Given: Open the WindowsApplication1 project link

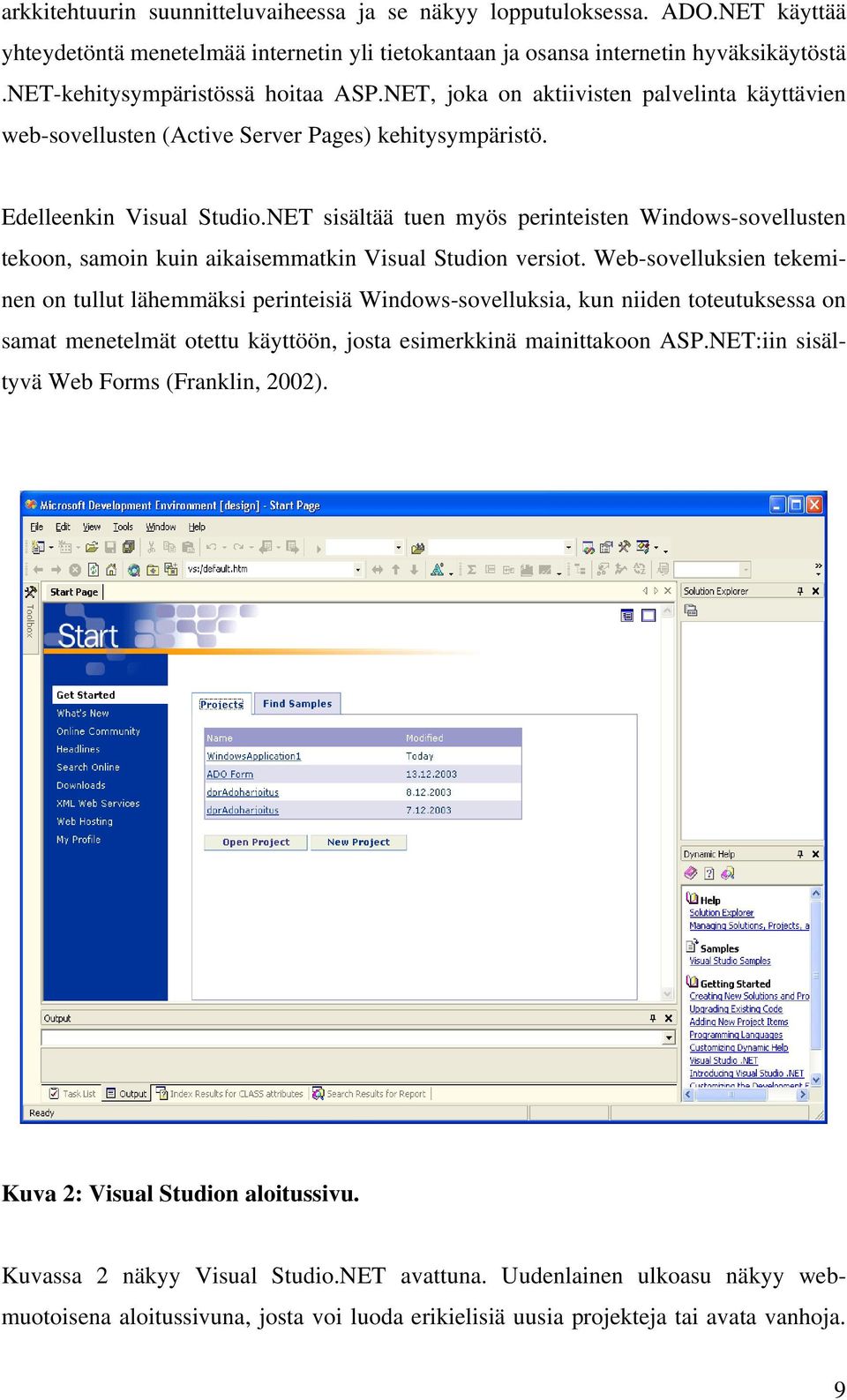Looking at the screenshot, I should coord(254,756).
